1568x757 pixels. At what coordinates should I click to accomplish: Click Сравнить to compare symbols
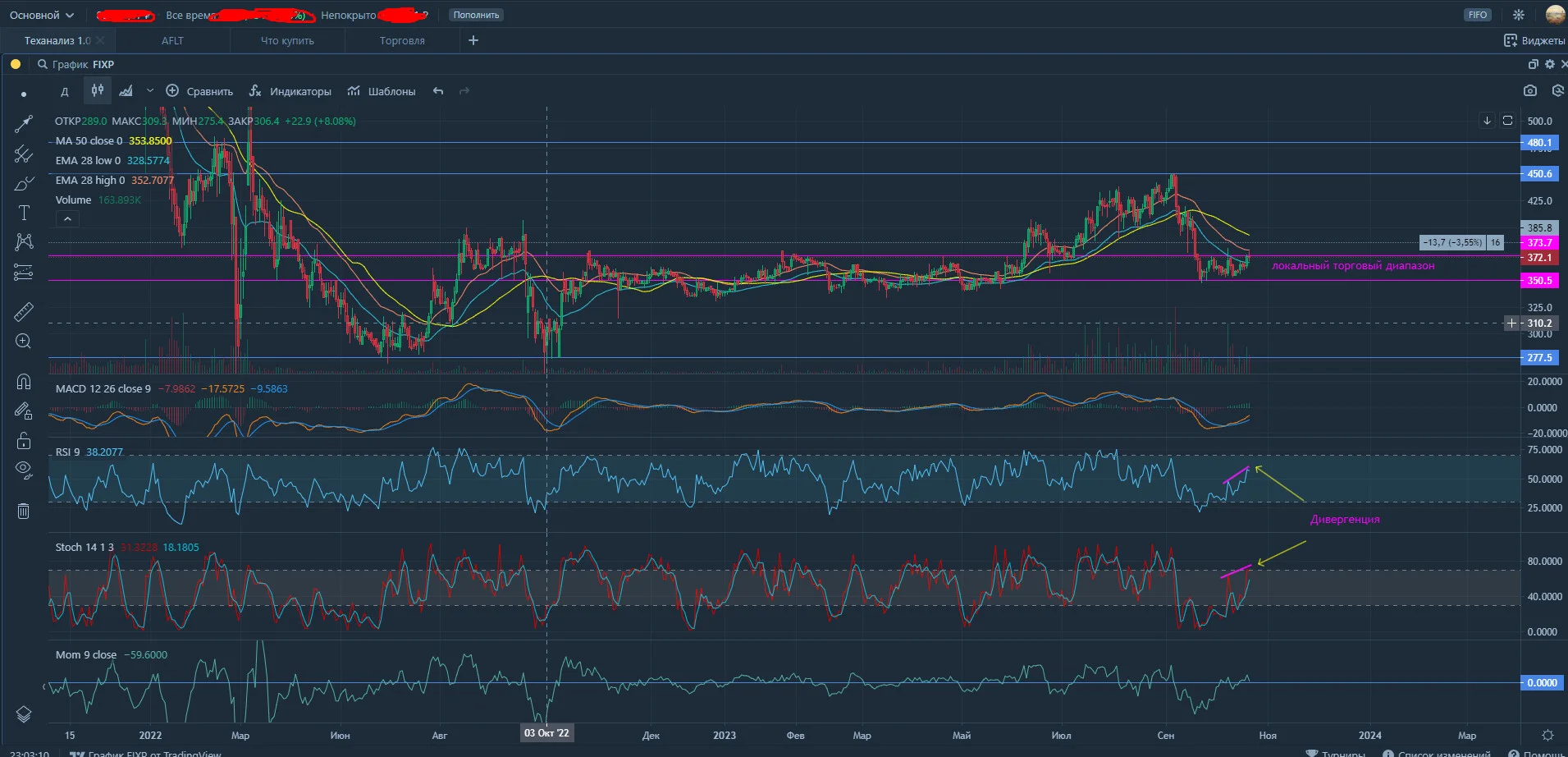pyautogui.click(x=199, y=91)
